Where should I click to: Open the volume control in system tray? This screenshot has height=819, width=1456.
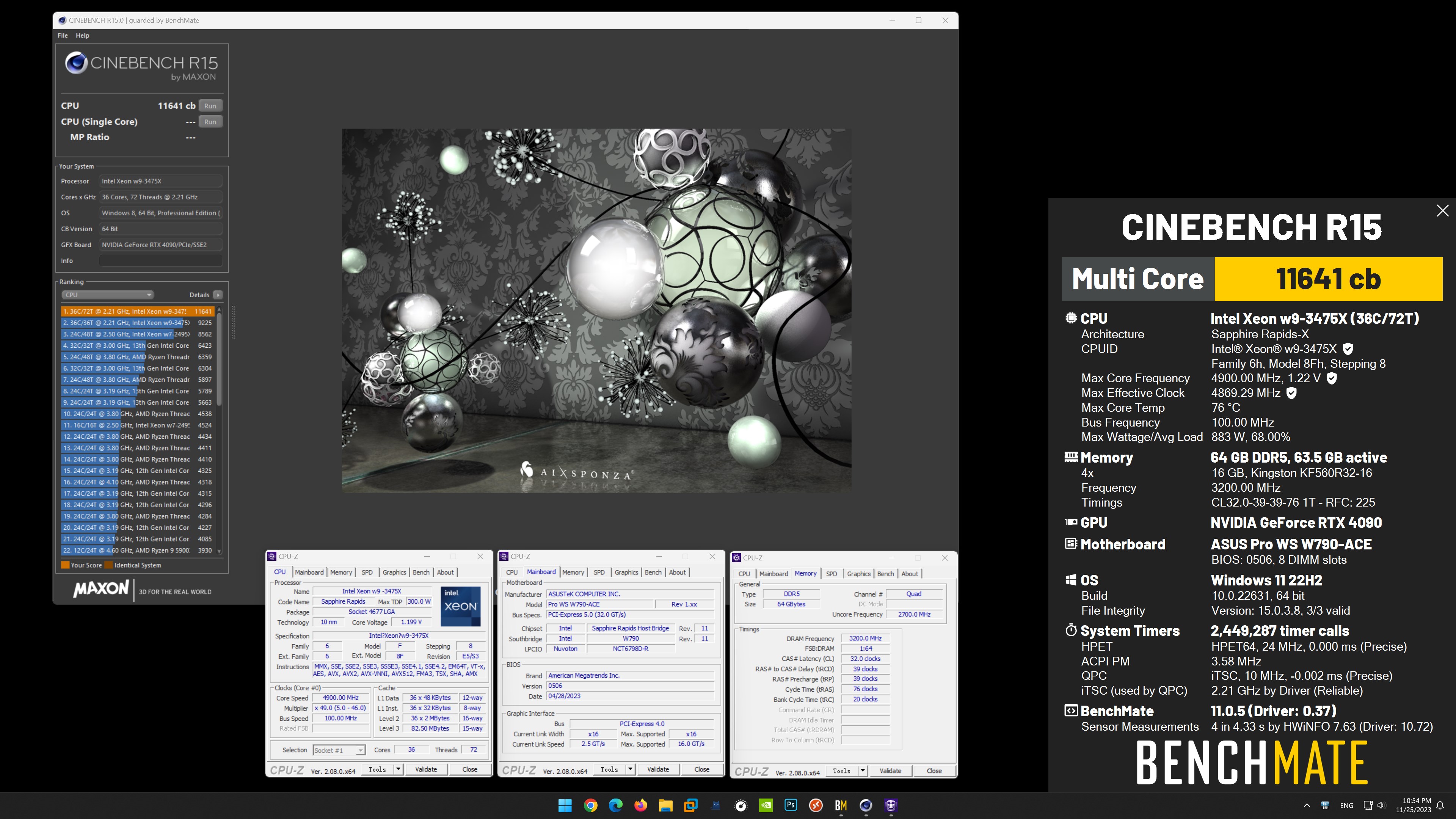(1381, 805)
